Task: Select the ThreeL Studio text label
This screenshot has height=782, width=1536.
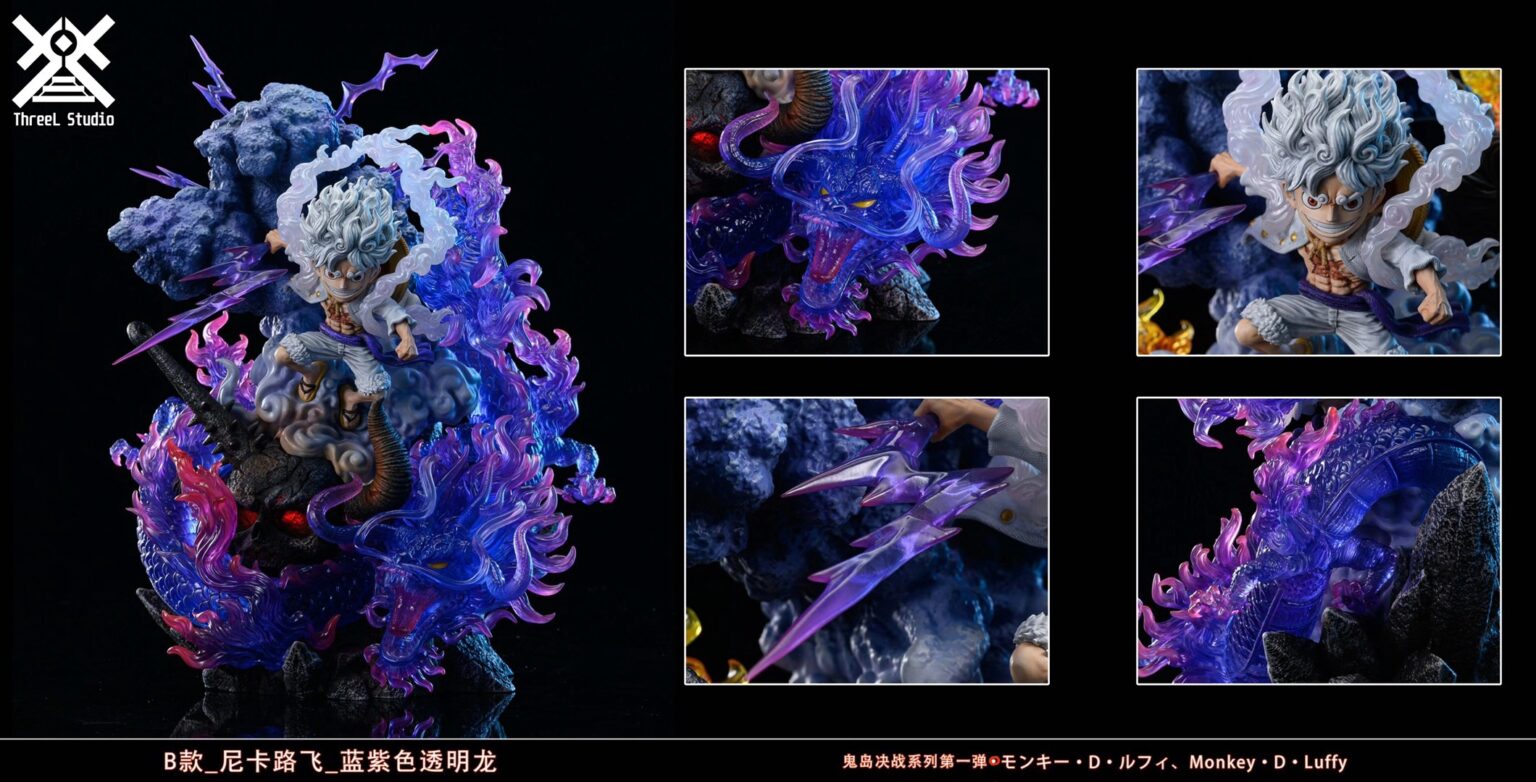Action: click(x=65, y=117)
